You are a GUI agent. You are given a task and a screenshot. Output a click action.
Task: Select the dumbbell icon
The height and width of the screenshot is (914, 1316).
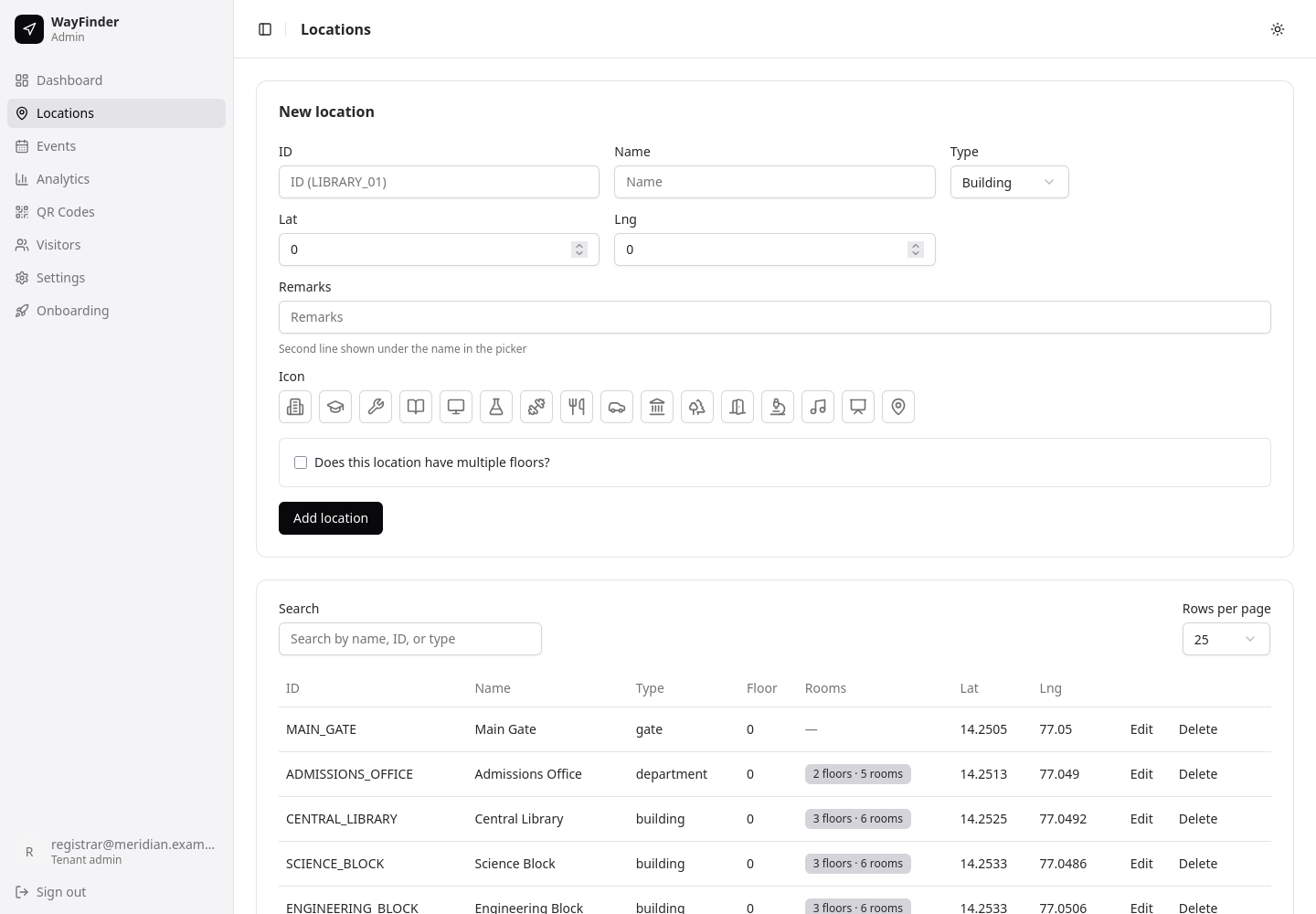point(536,407)
